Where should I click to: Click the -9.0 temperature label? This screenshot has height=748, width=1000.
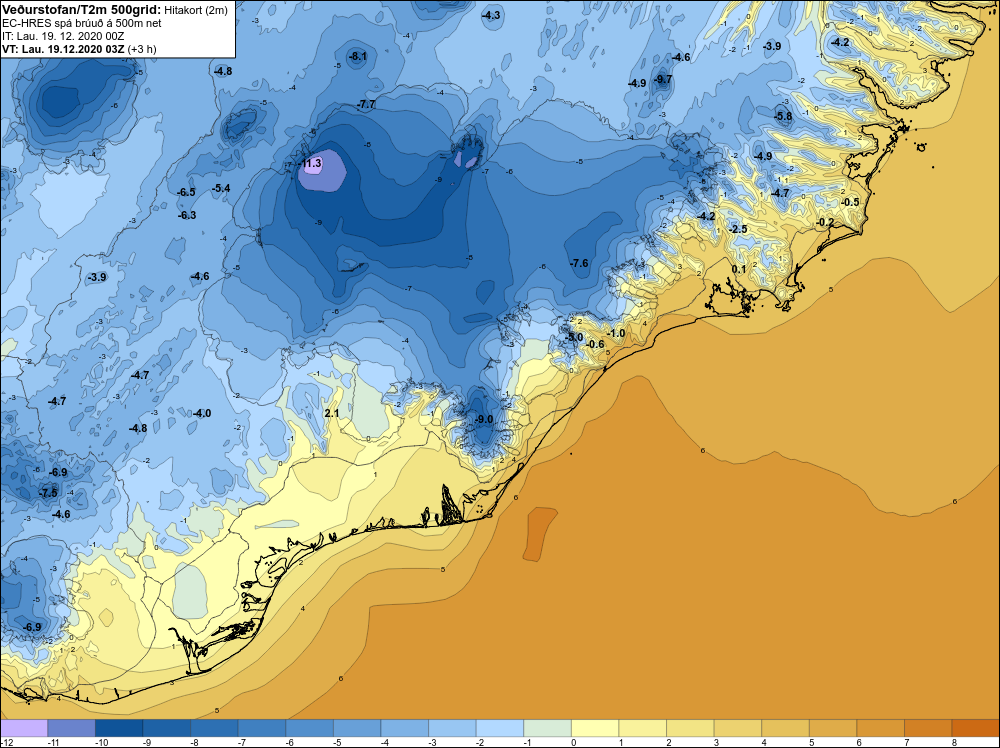click(484, 420)
